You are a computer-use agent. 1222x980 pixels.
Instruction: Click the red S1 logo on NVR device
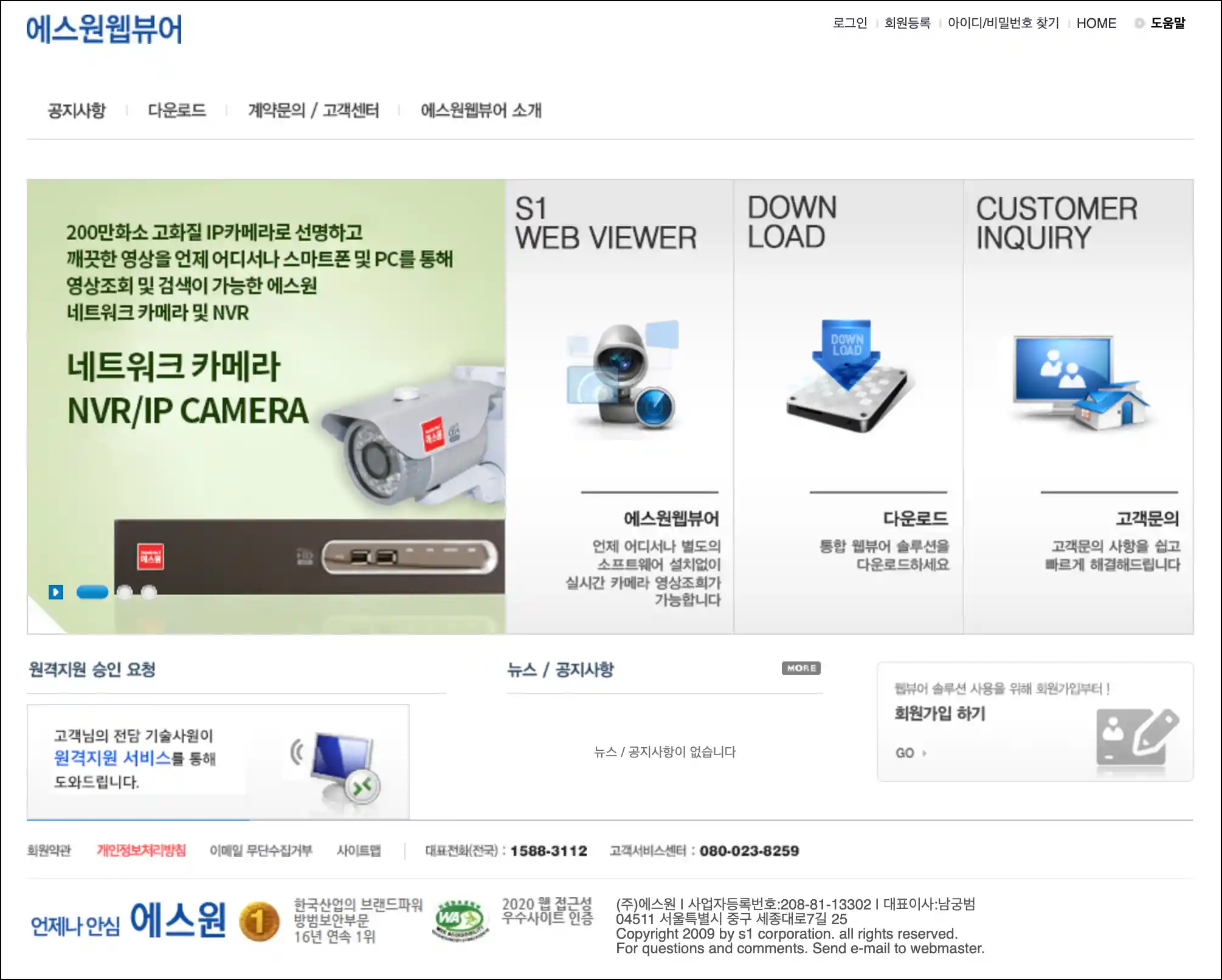(x=150, y=556)
